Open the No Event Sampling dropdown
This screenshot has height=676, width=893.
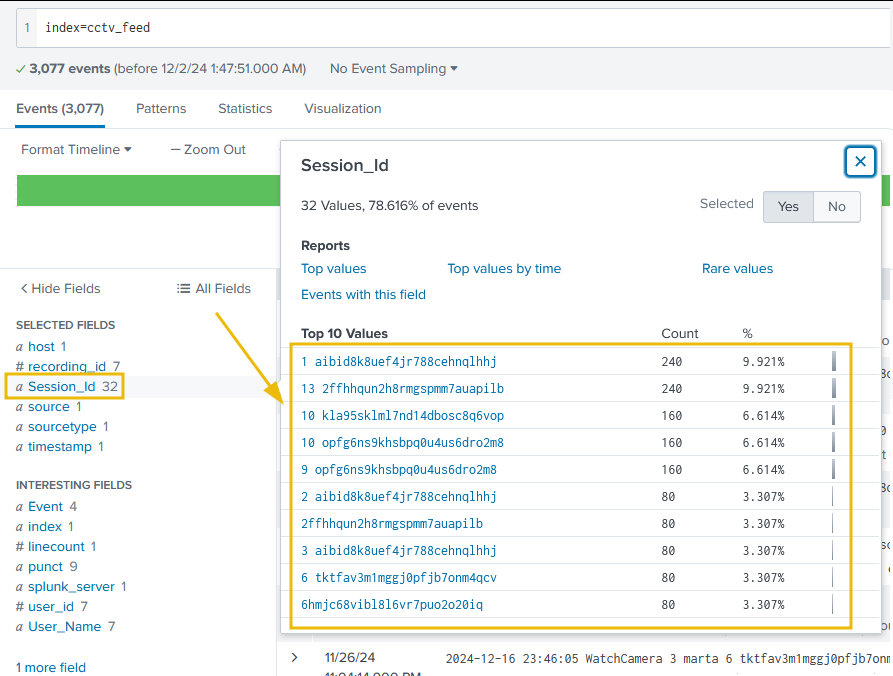point(393,69)
